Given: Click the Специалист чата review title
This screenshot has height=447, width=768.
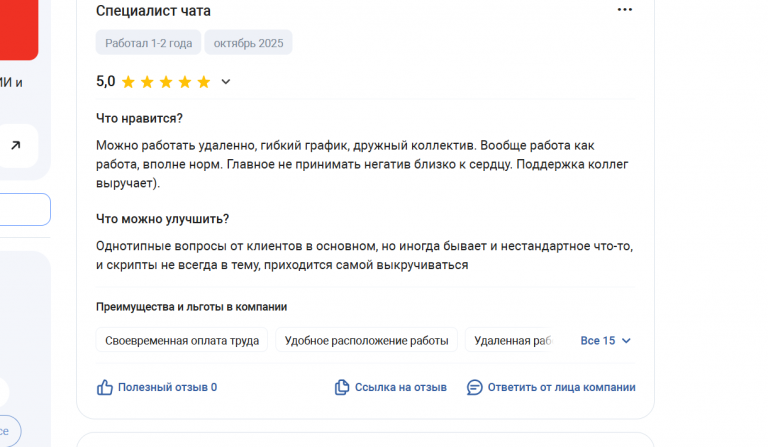Looking at the screenshot, I should pyautogui.click(x=153, y=11).
